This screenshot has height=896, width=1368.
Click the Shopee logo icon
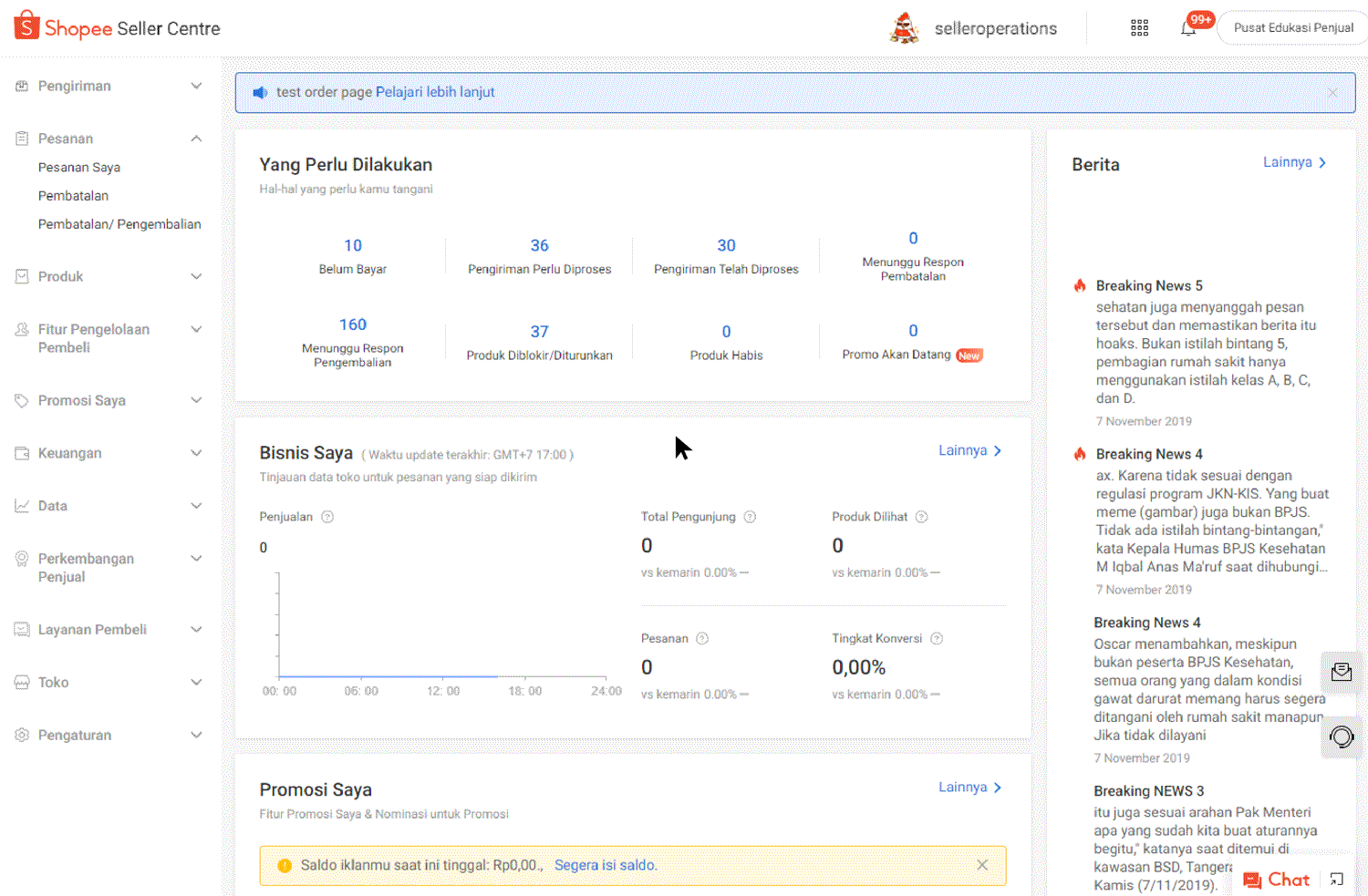click(26, 26)
